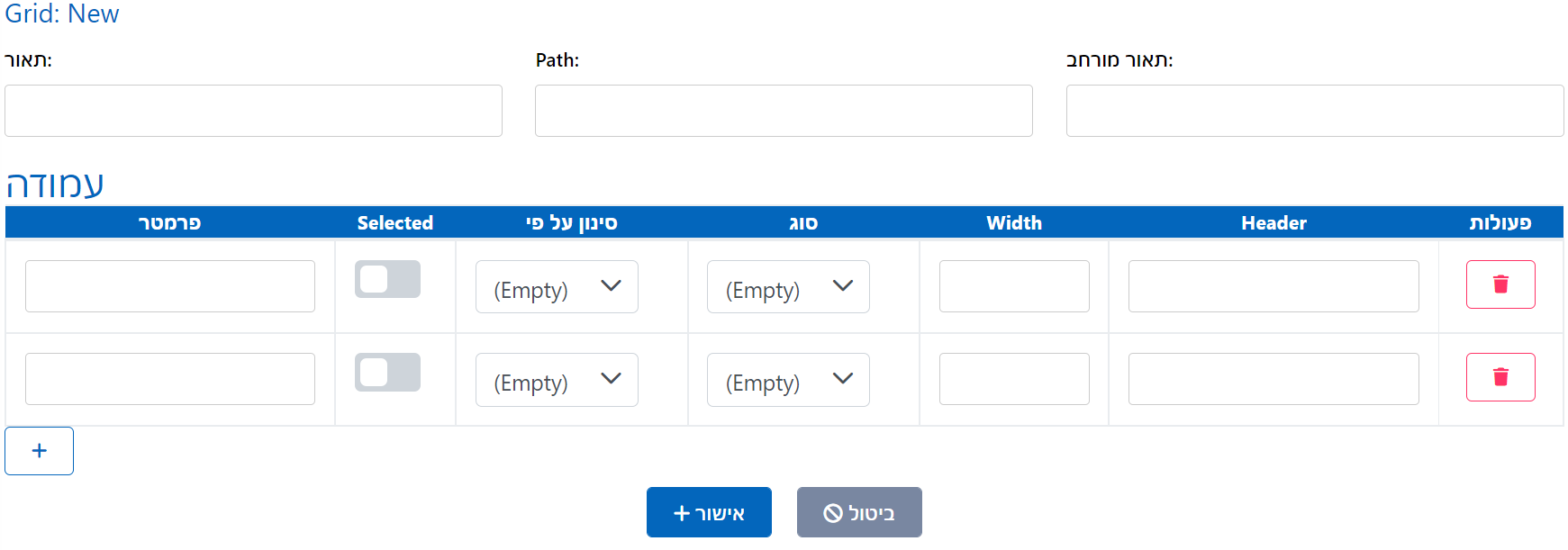Click the cancel icon inside ביטול button
The width and height of the screenshot is (1568, 550).
[x=831, y=511]
